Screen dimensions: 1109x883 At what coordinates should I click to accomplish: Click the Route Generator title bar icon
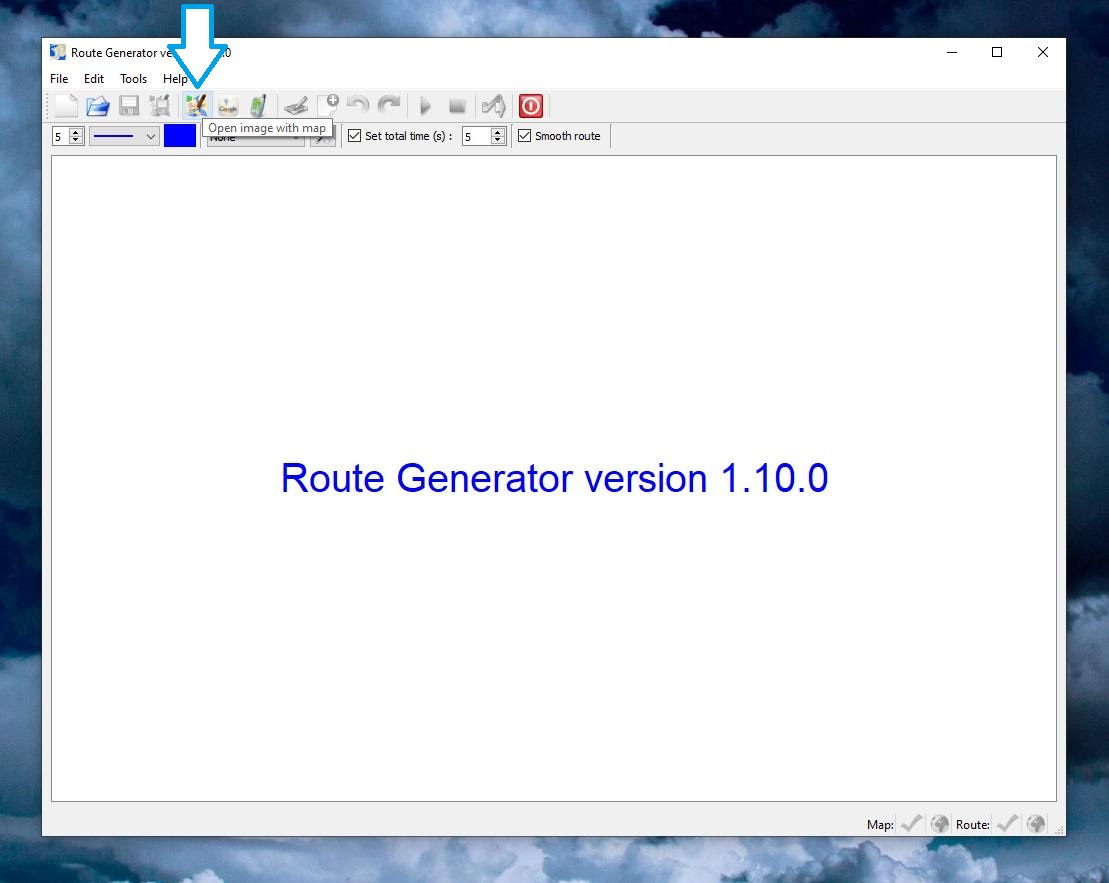pos(57,52)
